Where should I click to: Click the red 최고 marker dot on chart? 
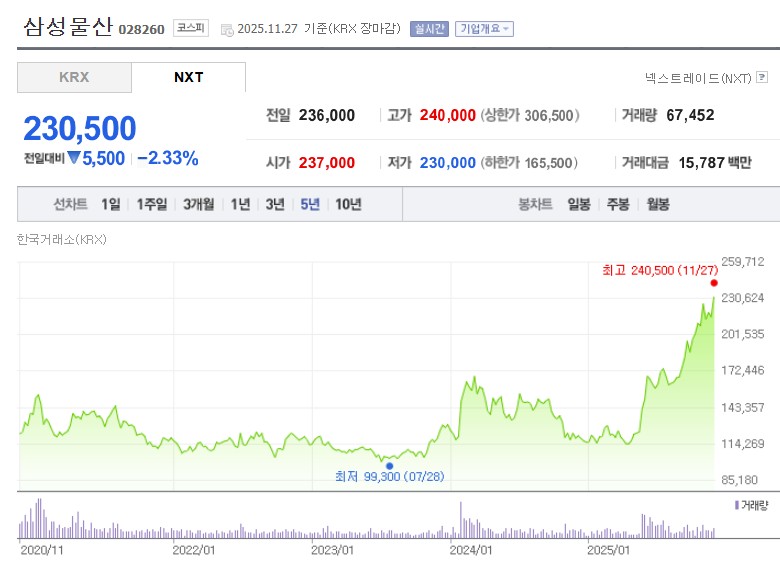tap(714, 283)
